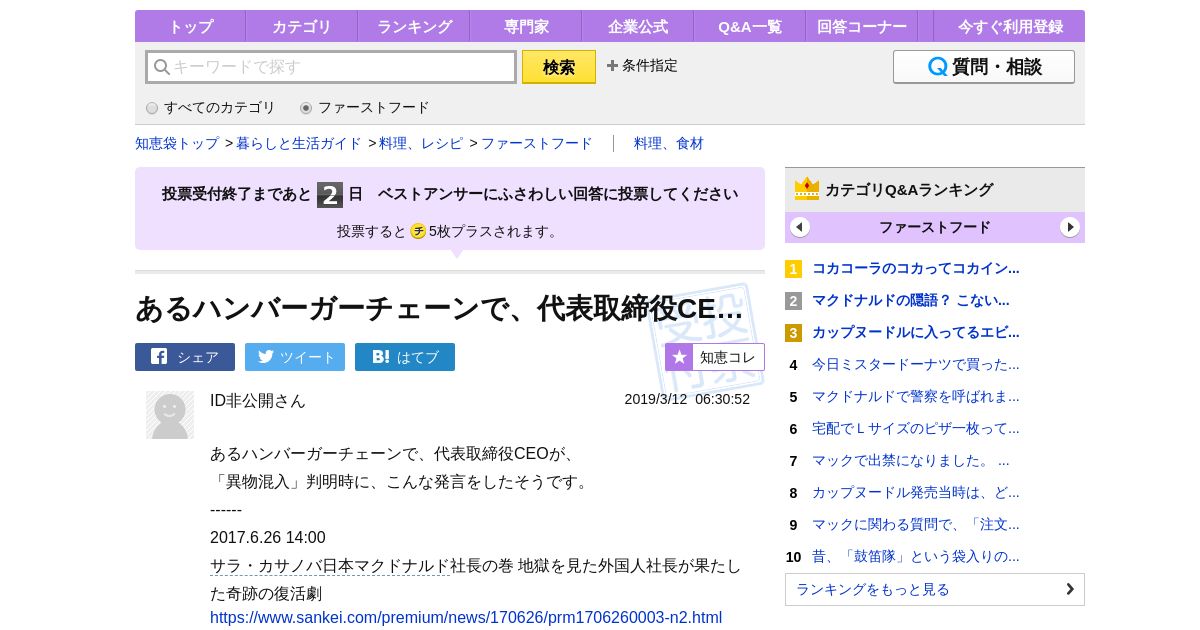Open rank 1 コカコーラのコカって link
Image resolution: width=1200 pixels, height=630 pixels.
point(916,268)
